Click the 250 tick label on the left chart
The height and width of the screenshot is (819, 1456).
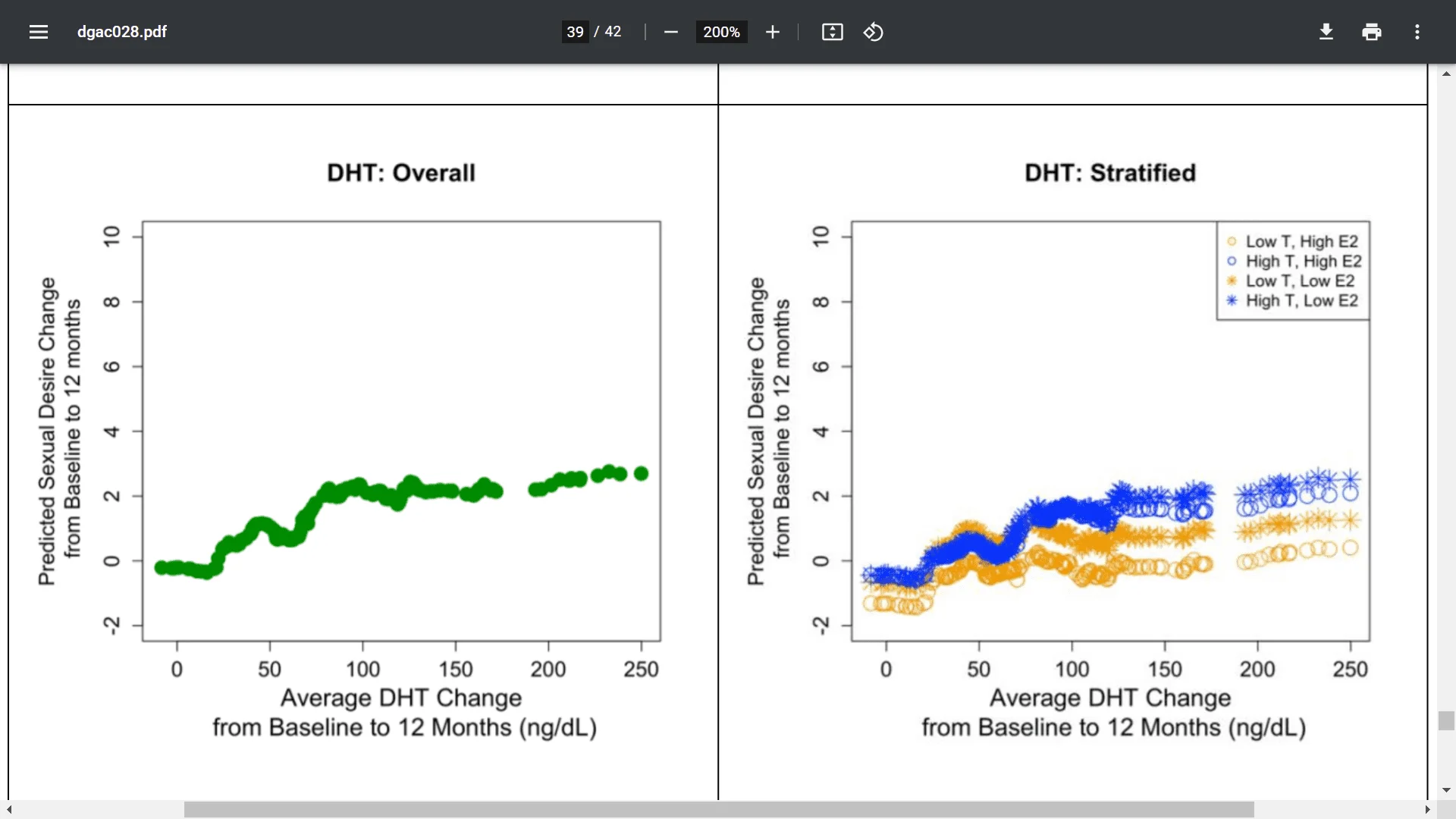pos(641,669)
